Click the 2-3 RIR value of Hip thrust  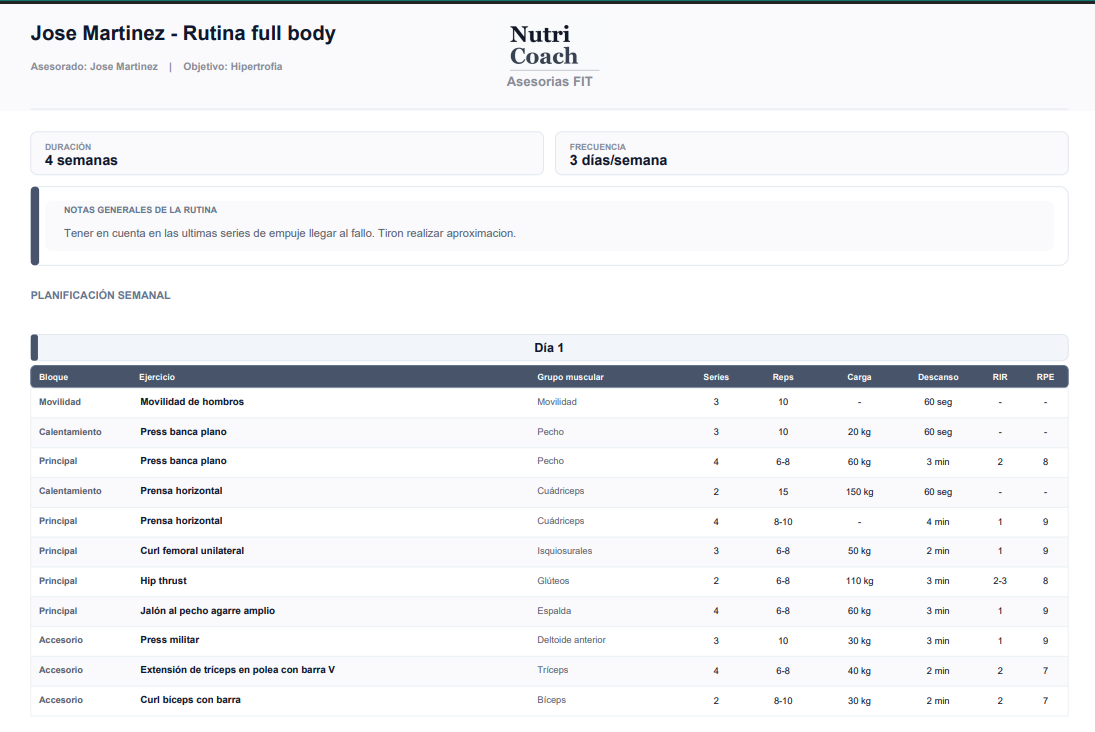point(1000,581)
